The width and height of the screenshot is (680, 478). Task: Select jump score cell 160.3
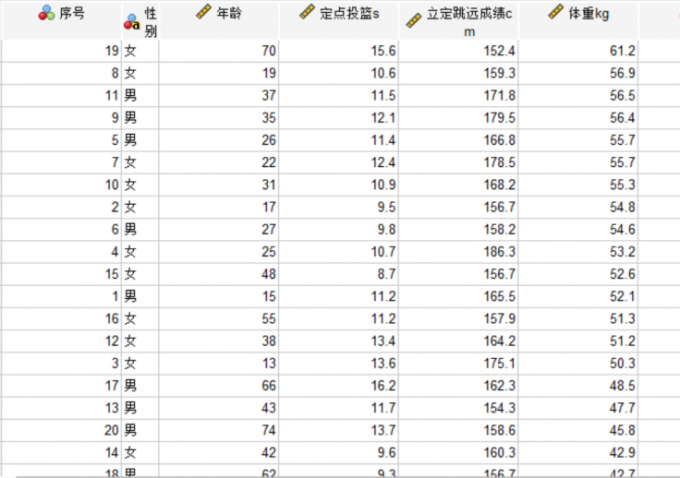(x=458, y=453)
